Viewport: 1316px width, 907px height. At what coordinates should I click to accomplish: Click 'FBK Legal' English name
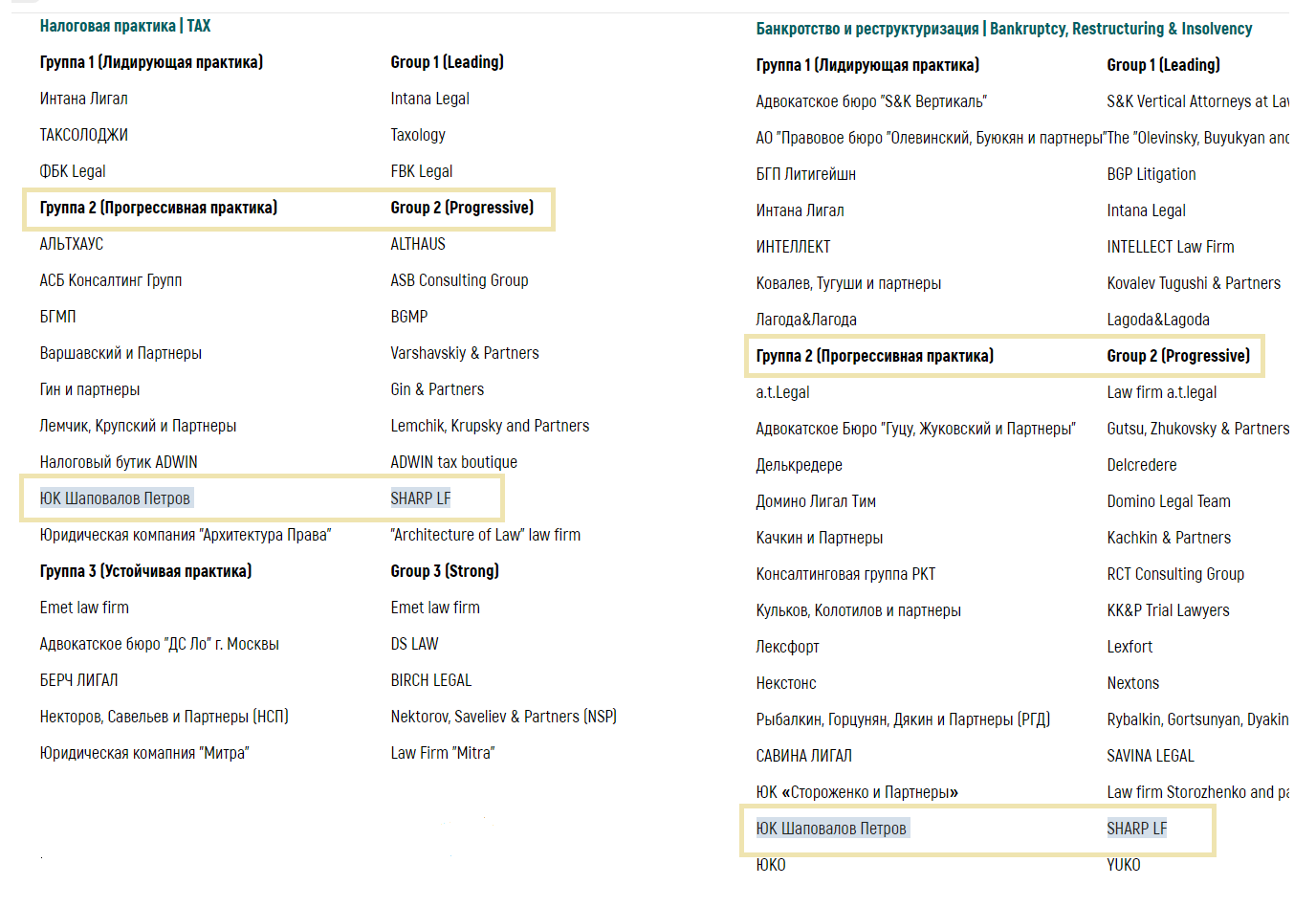(422, 171)
